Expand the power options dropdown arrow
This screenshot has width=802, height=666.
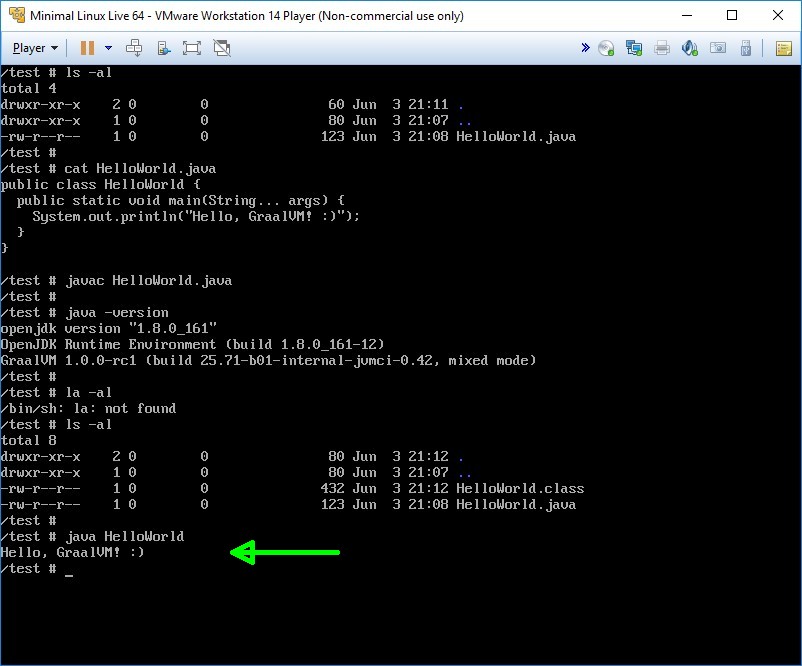coord(108,48)
